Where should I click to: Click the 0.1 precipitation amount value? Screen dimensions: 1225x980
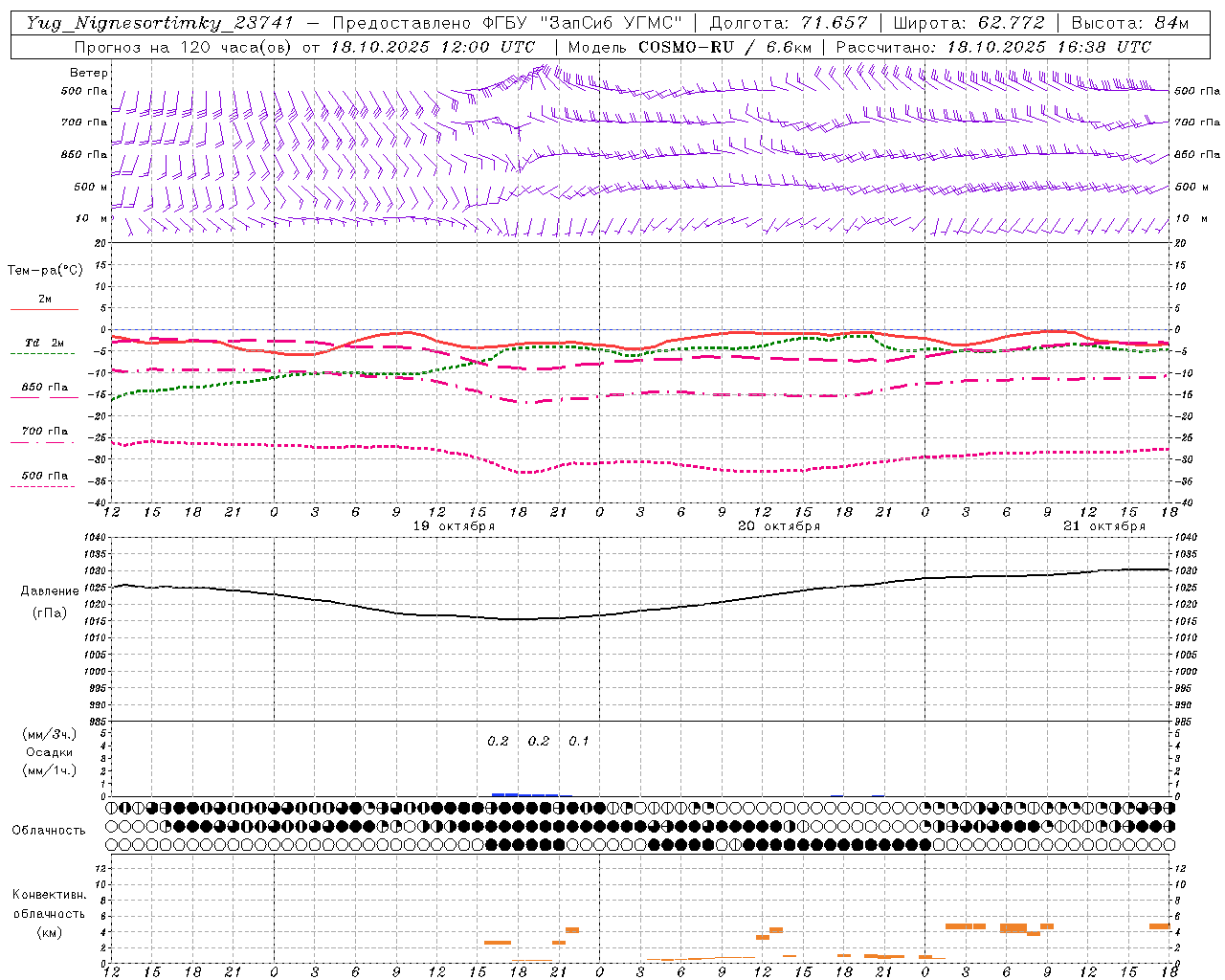click(x=579, y=742)
